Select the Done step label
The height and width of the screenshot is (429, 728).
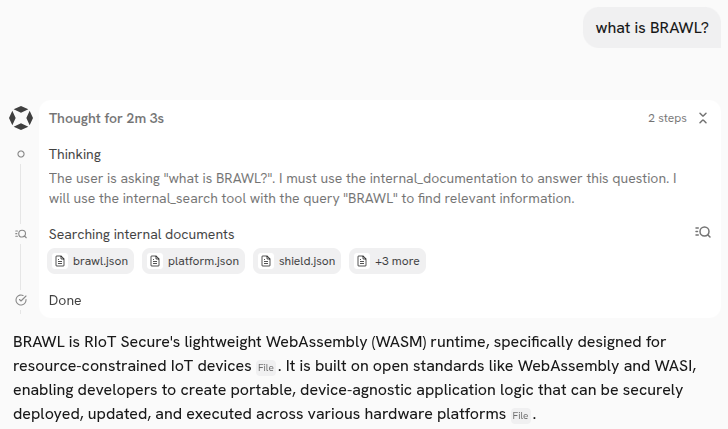pyautogui.click(x=65, y=300)
